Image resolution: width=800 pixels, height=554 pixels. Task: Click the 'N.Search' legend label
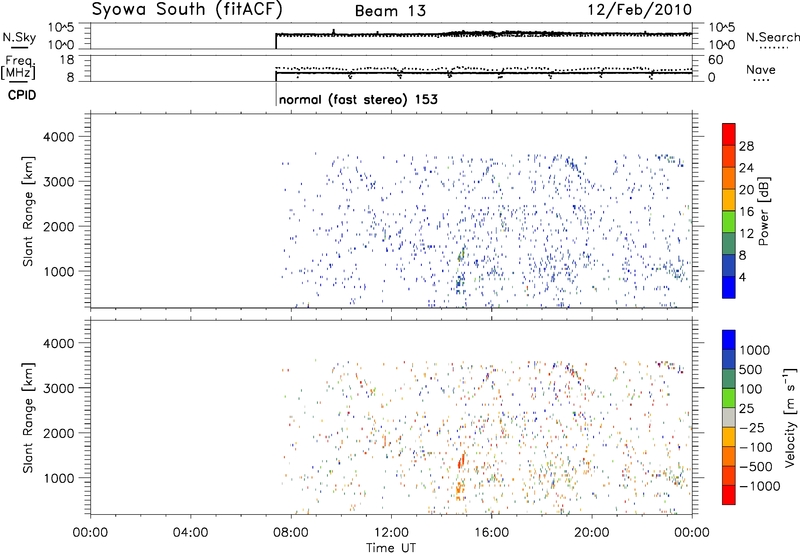[773, 37]
